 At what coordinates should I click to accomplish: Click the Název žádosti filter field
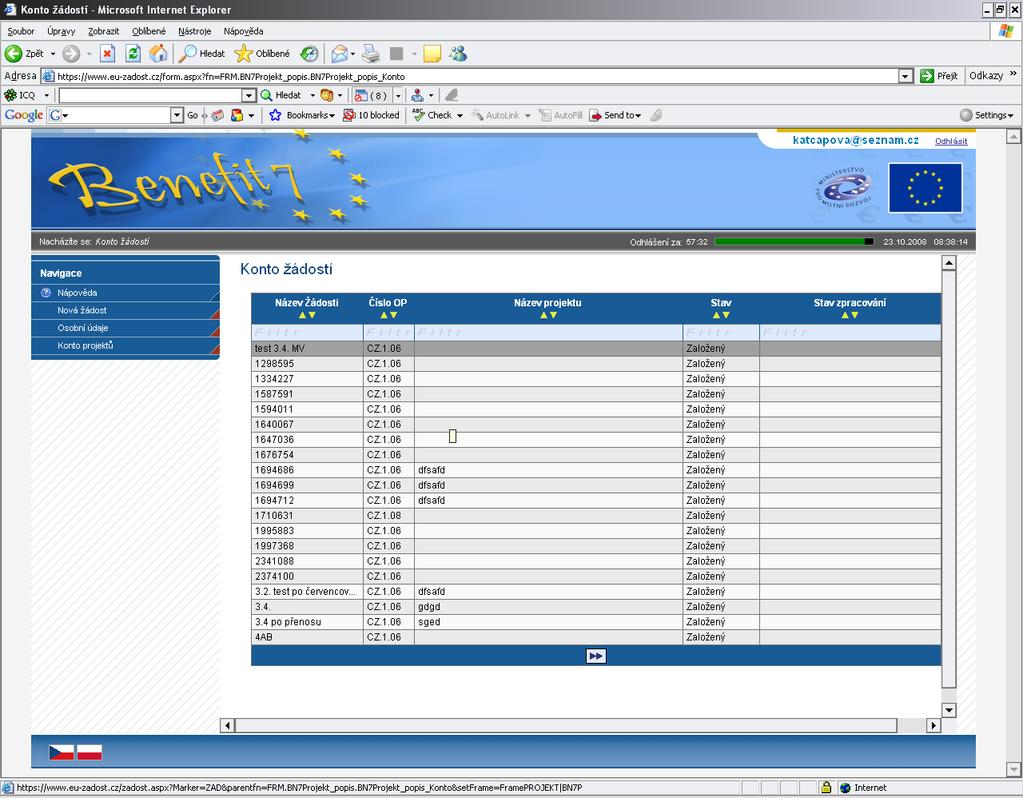(307, 332)
